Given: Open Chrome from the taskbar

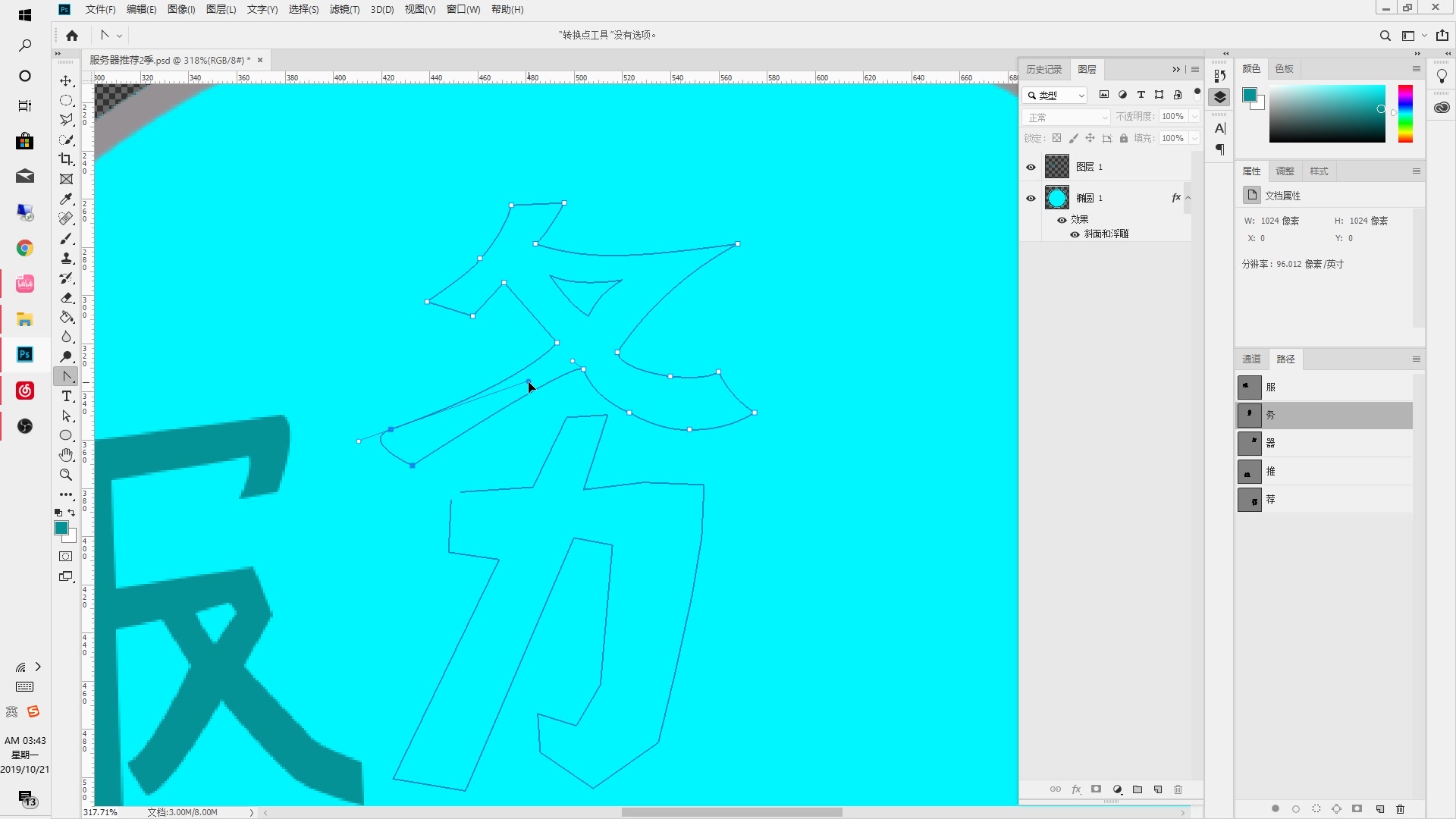Looking at the screenshot, I should click(25, 248).
